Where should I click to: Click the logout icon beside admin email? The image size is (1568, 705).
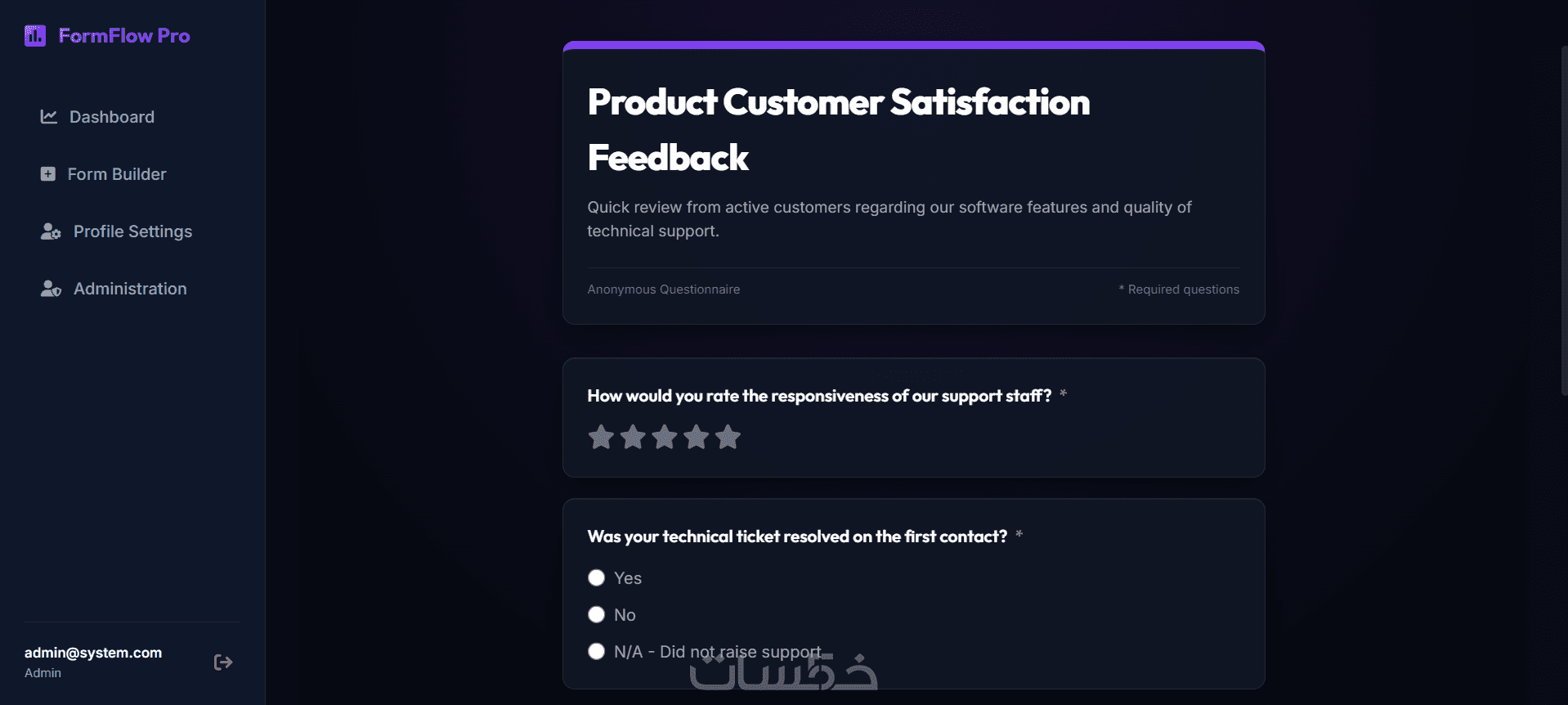tap(223, 662)
